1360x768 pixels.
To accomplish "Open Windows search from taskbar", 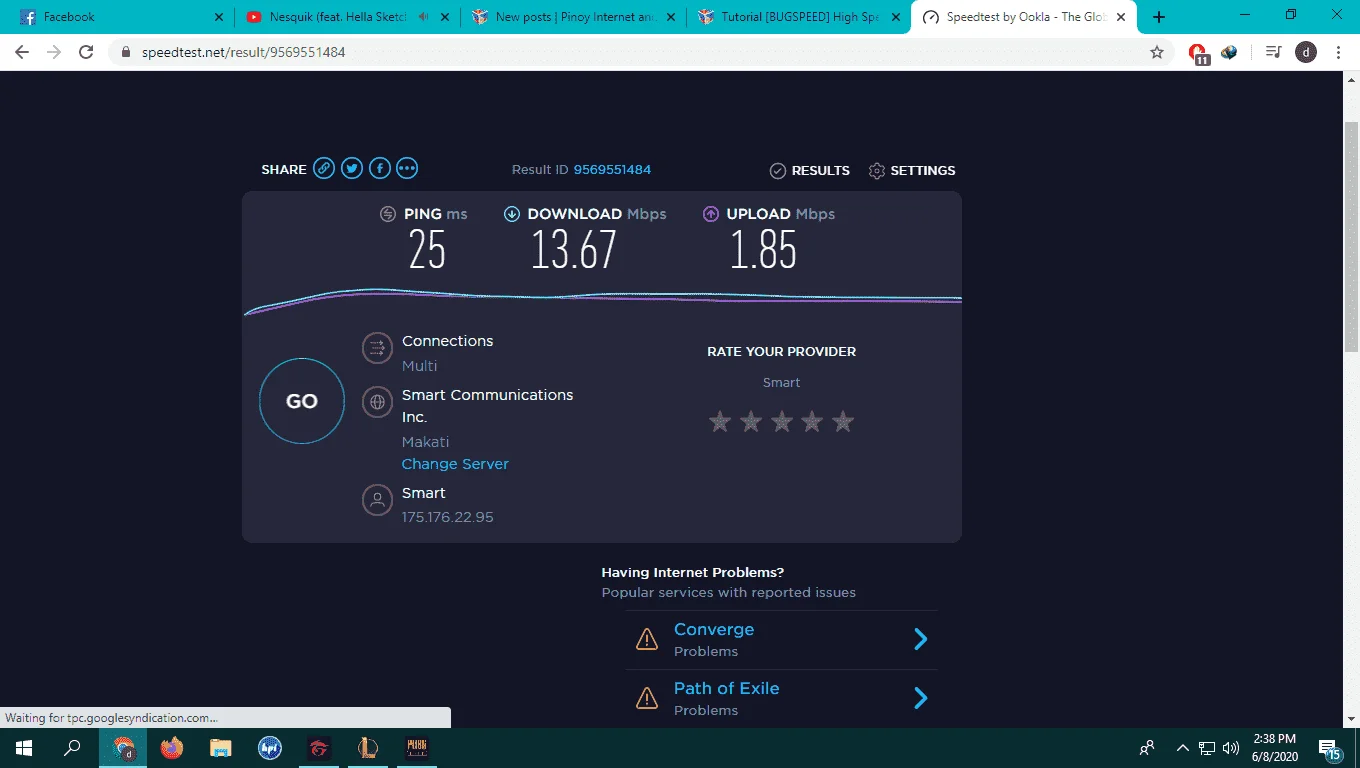I will pos(72,748).
